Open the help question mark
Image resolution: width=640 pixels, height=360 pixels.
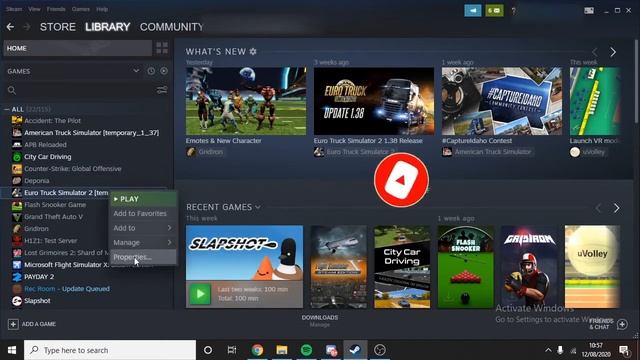513,11
